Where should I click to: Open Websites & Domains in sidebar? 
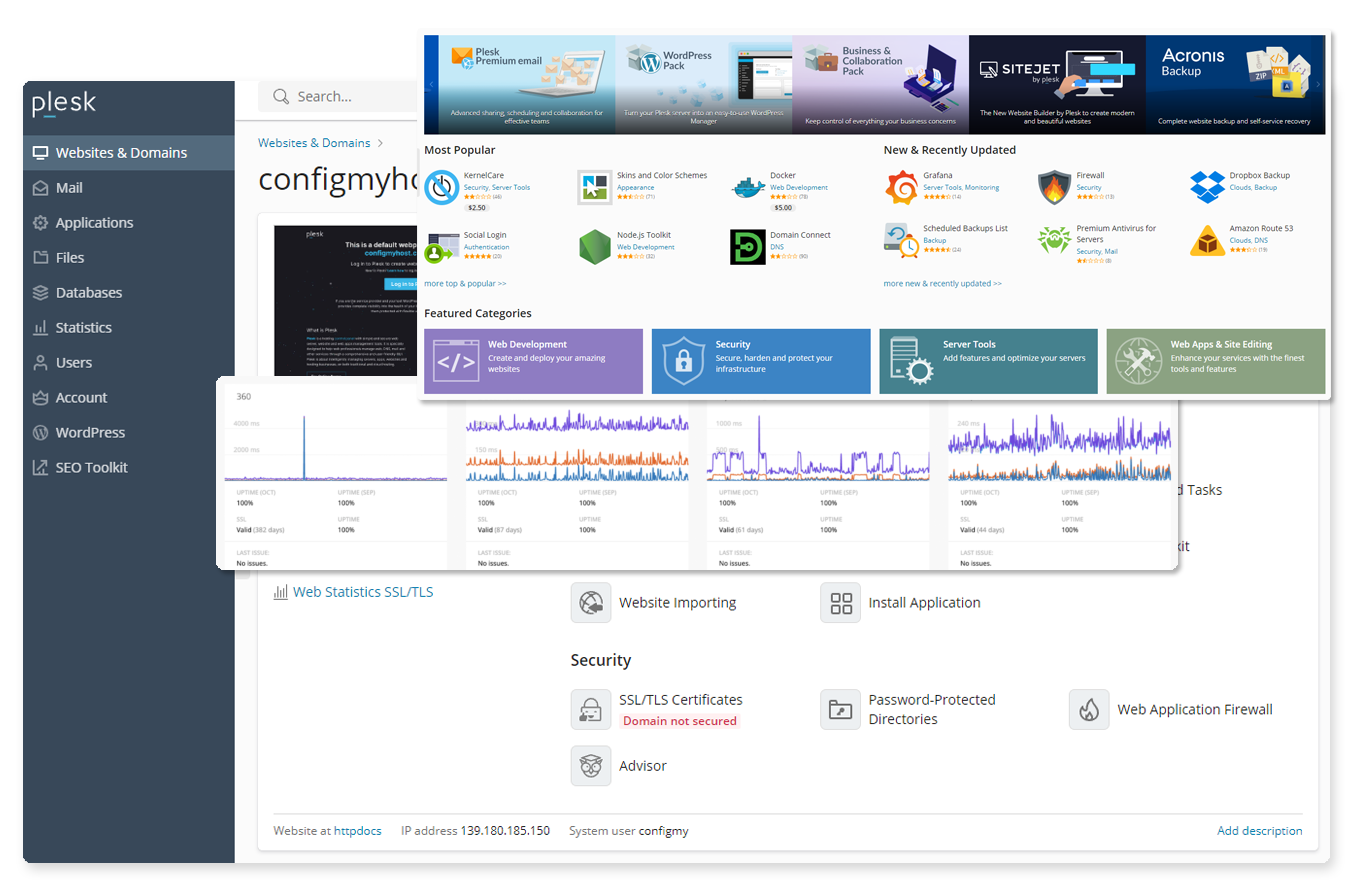[128, 153]
